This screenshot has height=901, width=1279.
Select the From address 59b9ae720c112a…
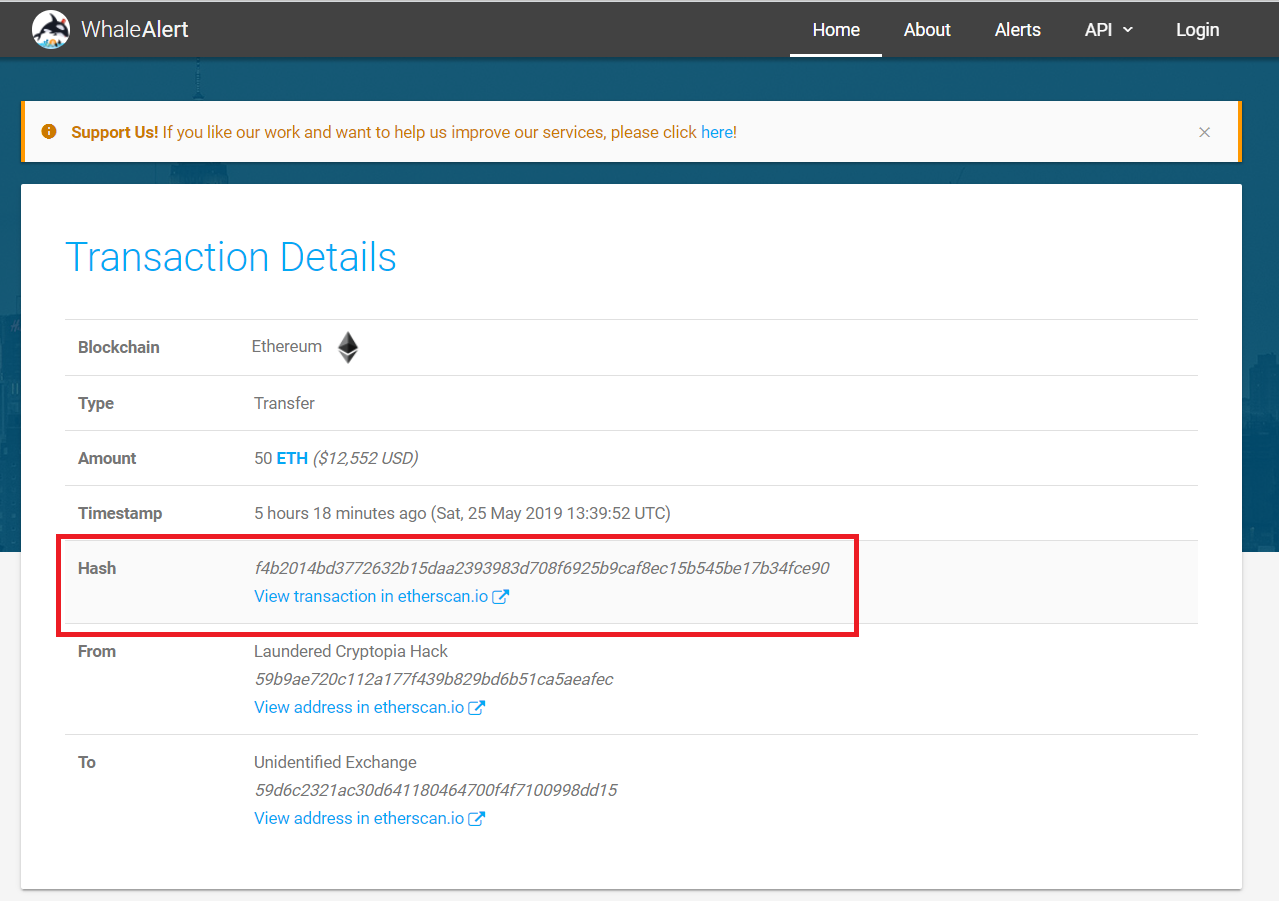434,679
